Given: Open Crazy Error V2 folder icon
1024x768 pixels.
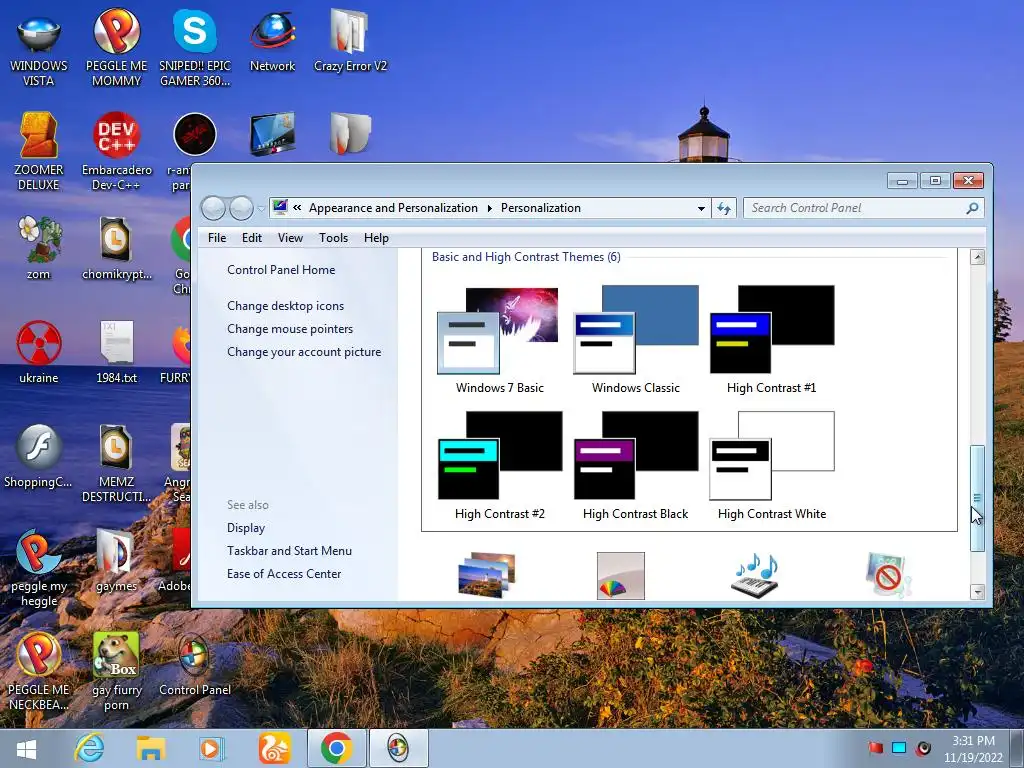Looking at the screenshot, I should click(350, 42).
